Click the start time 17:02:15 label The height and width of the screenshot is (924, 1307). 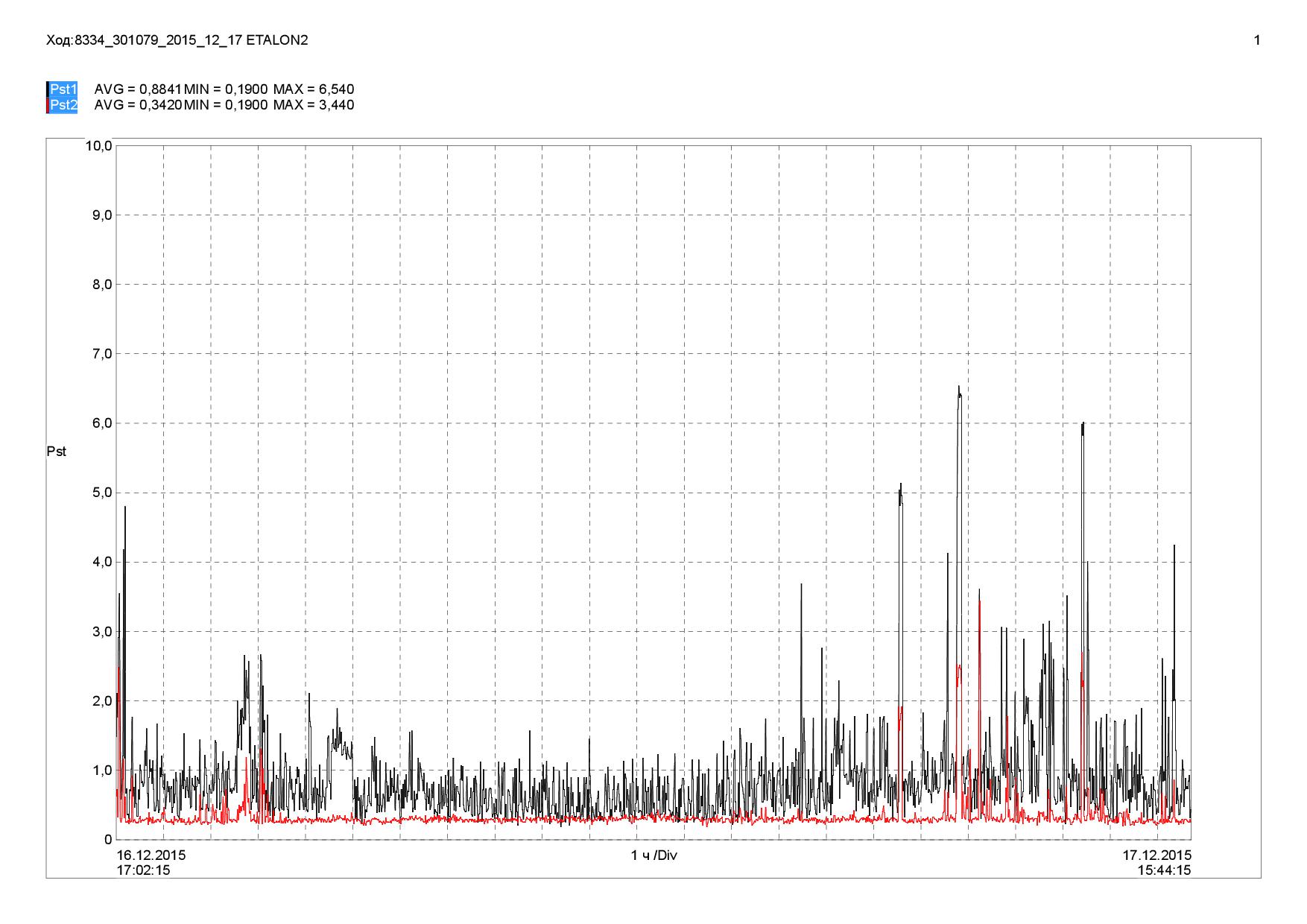[x=144, y=870]
